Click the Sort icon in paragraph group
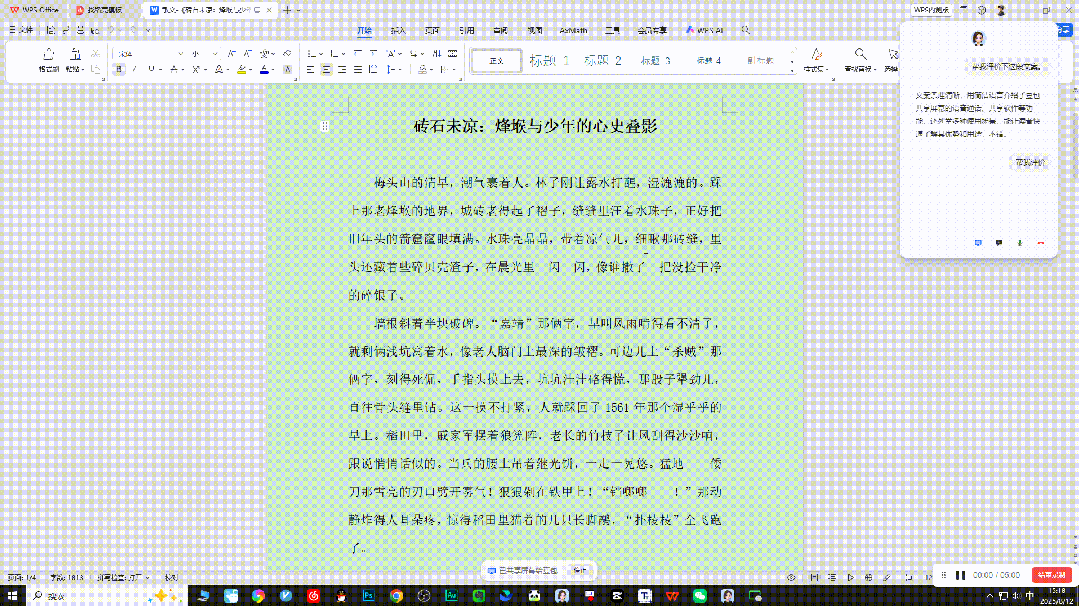1079x606 pixels. coord(436,54)
